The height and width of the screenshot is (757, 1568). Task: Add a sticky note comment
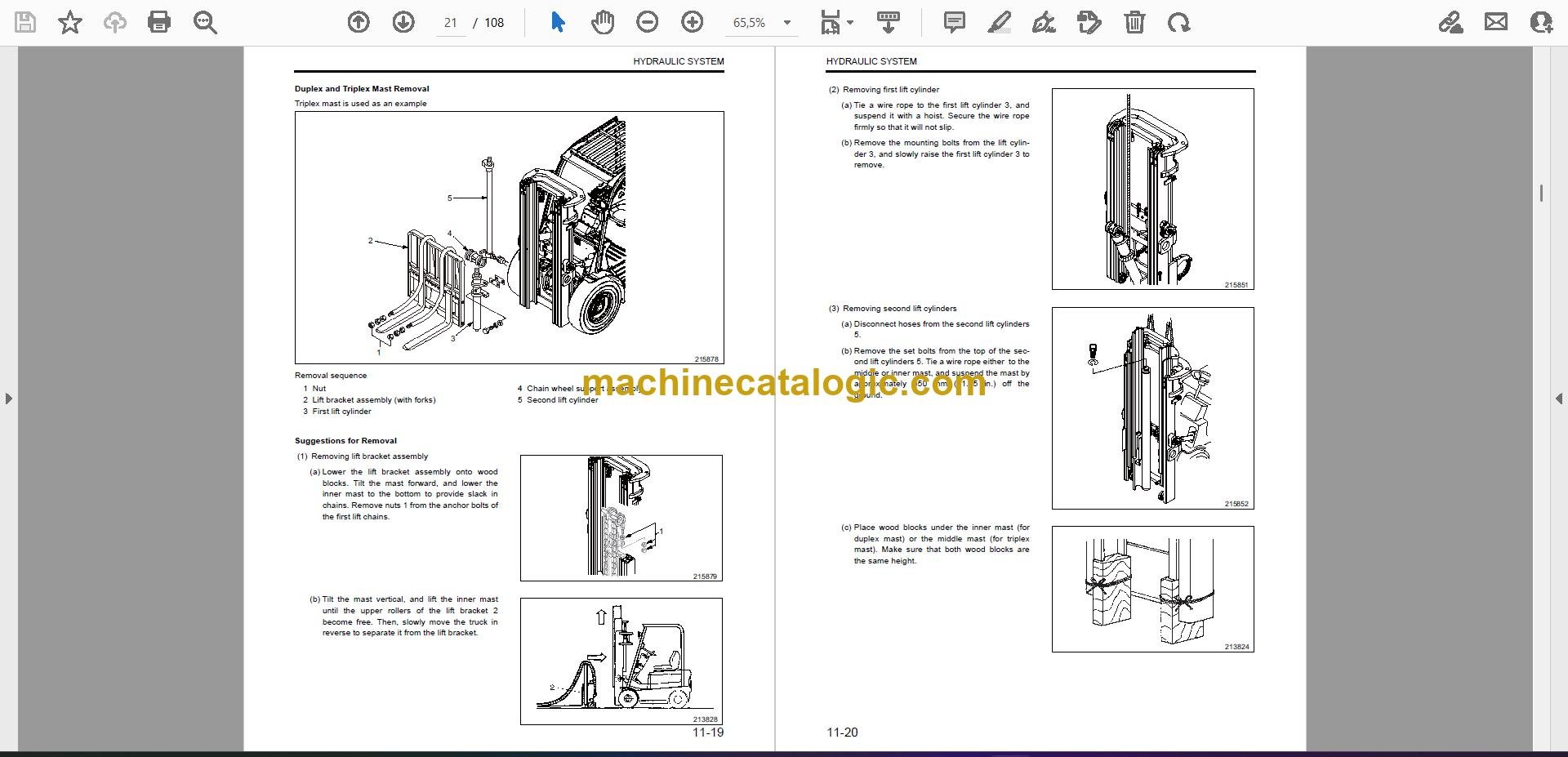click(x=954, y=22)
